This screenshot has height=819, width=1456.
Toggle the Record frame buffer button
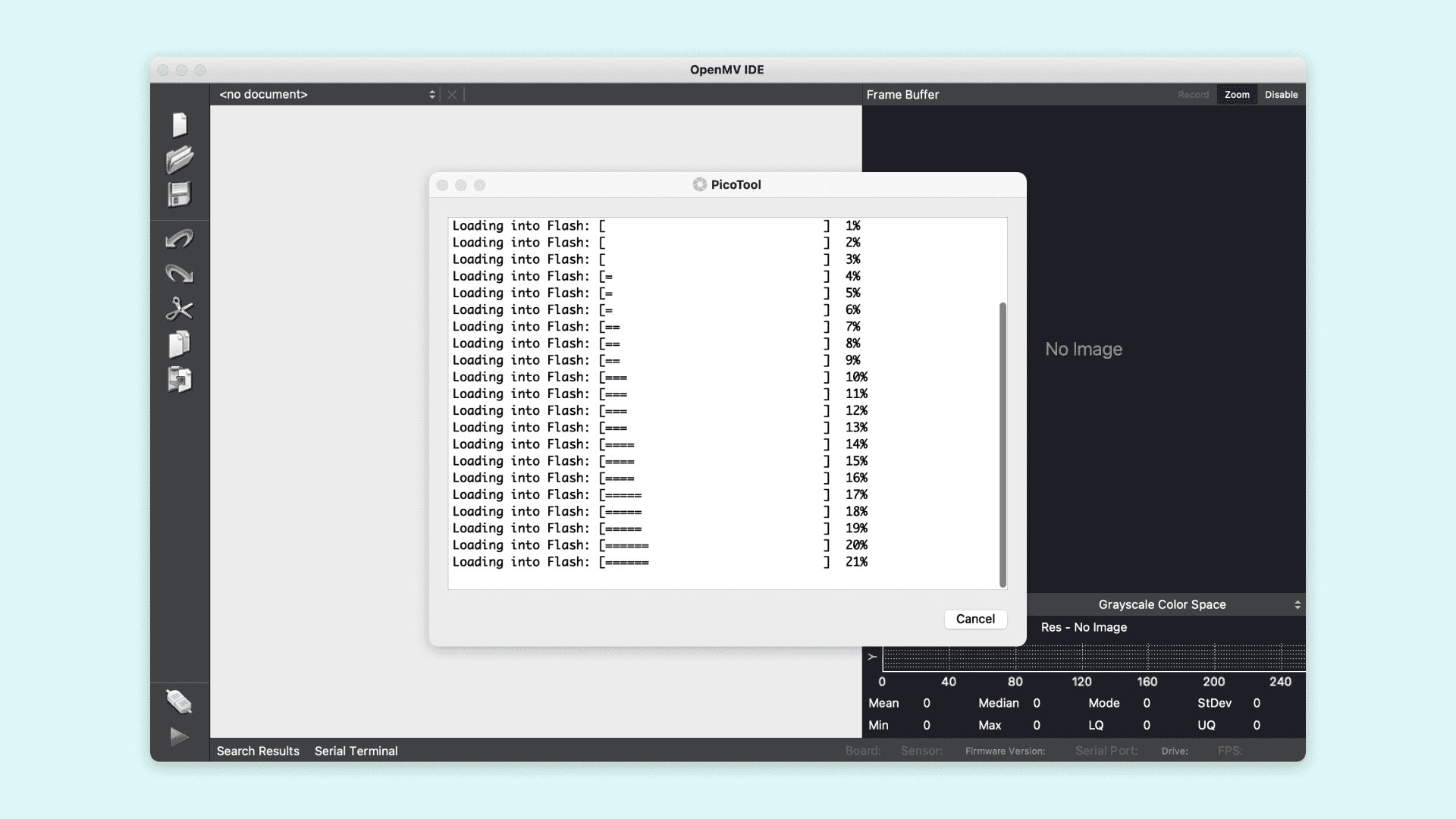1193,95
